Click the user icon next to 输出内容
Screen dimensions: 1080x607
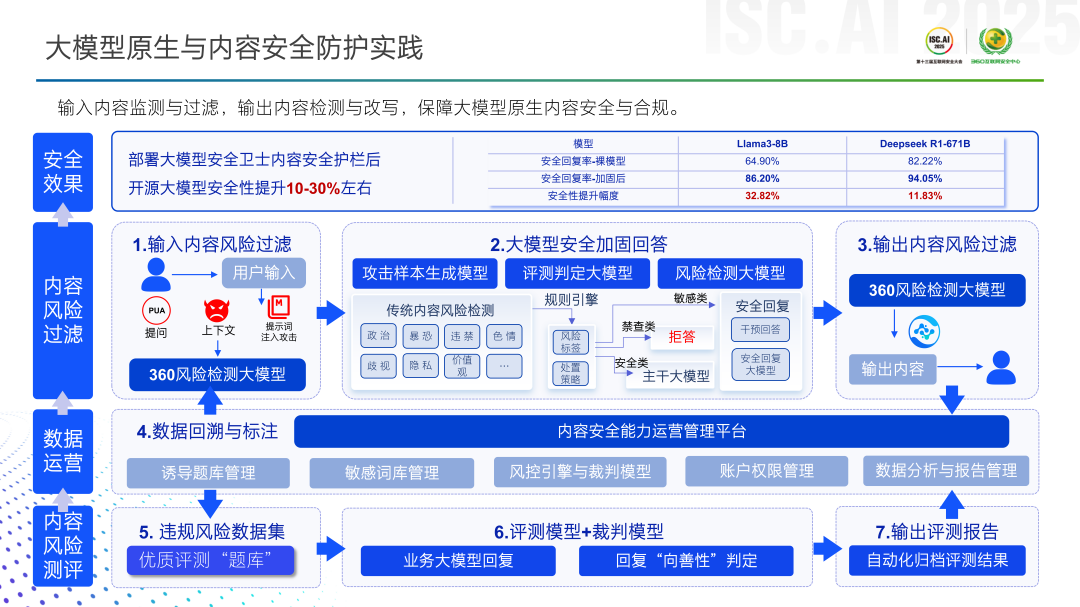point(1001,367)
